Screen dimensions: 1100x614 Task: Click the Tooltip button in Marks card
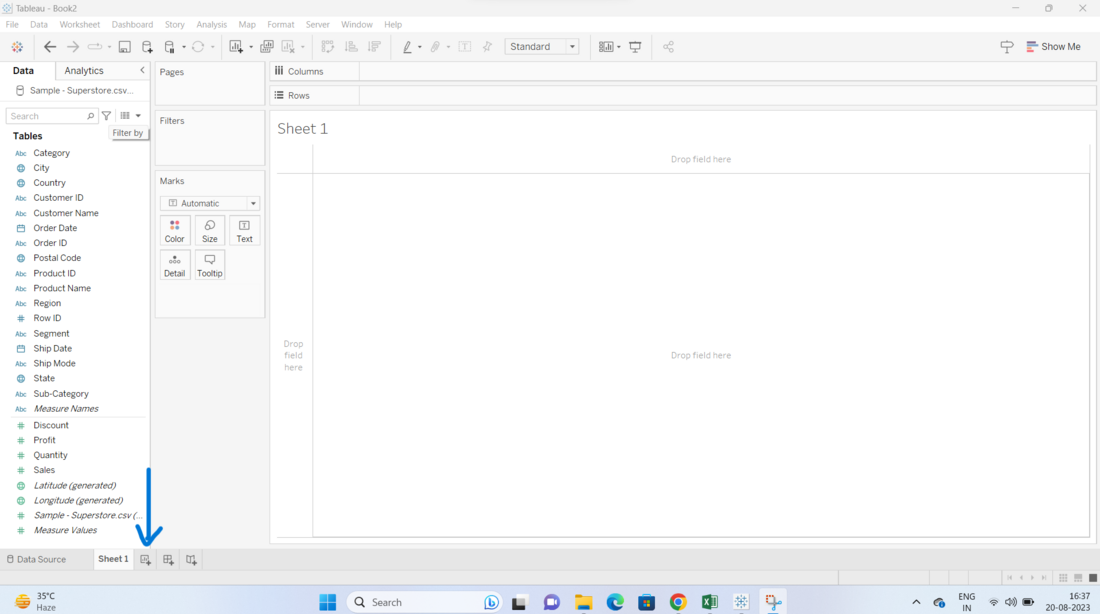[209, 264]
